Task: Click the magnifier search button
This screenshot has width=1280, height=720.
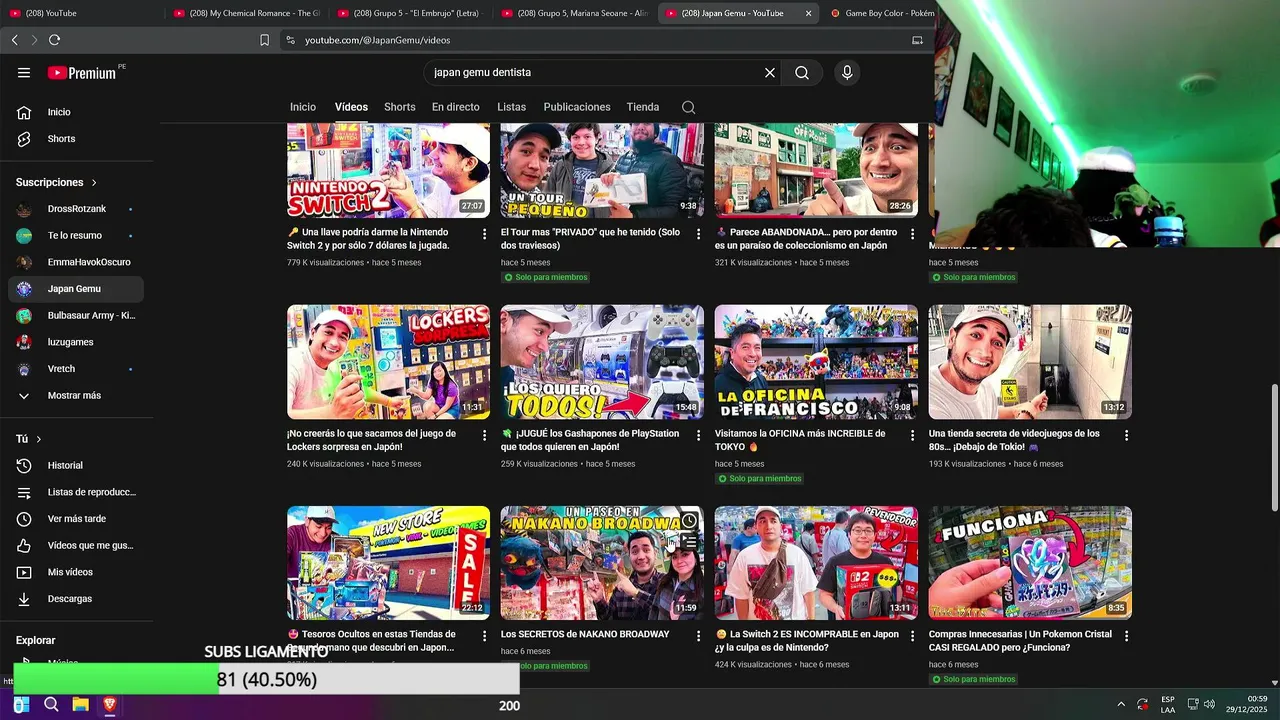Action: [802, 73]
